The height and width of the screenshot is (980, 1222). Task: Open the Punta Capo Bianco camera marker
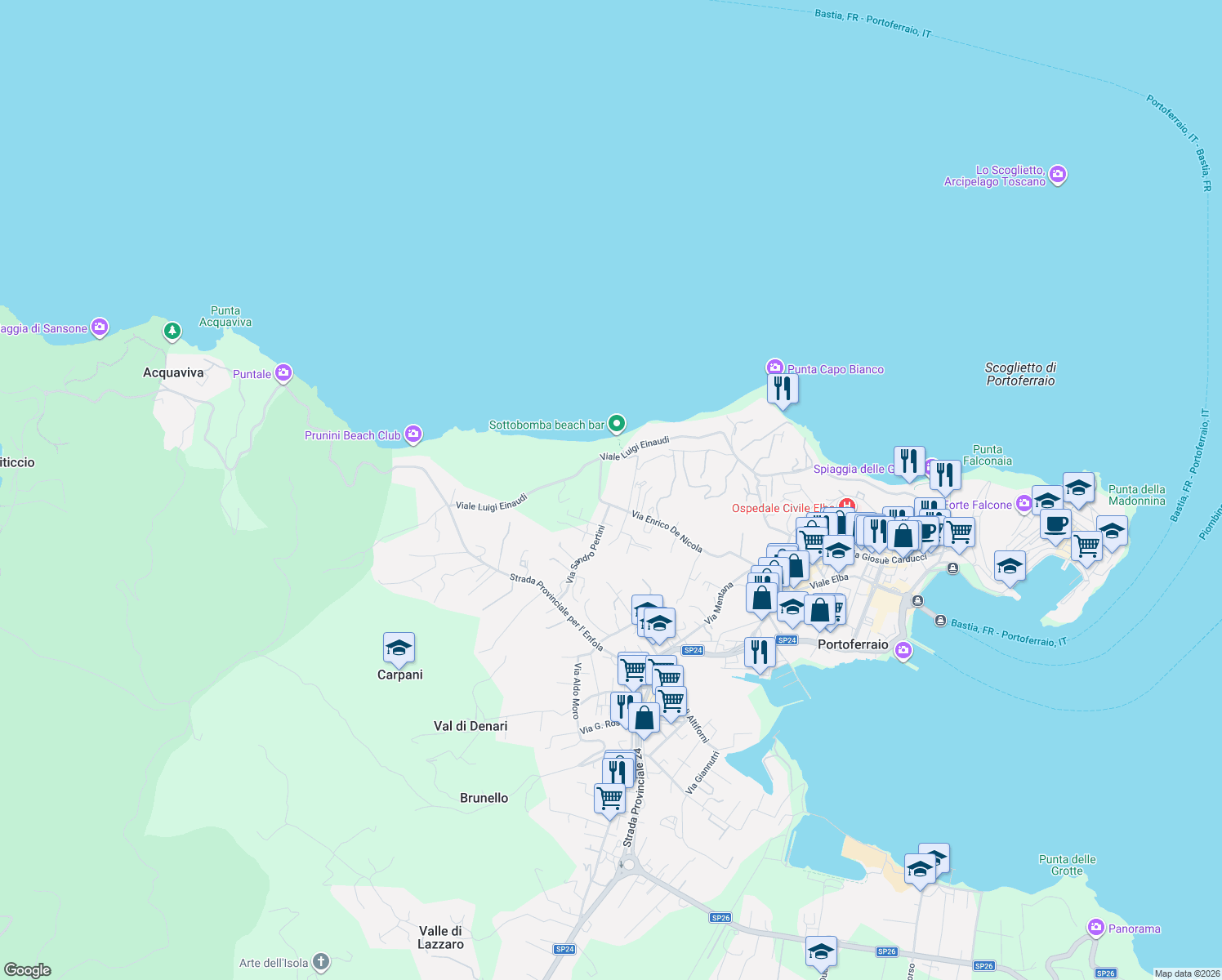click(x=774, y=368)
